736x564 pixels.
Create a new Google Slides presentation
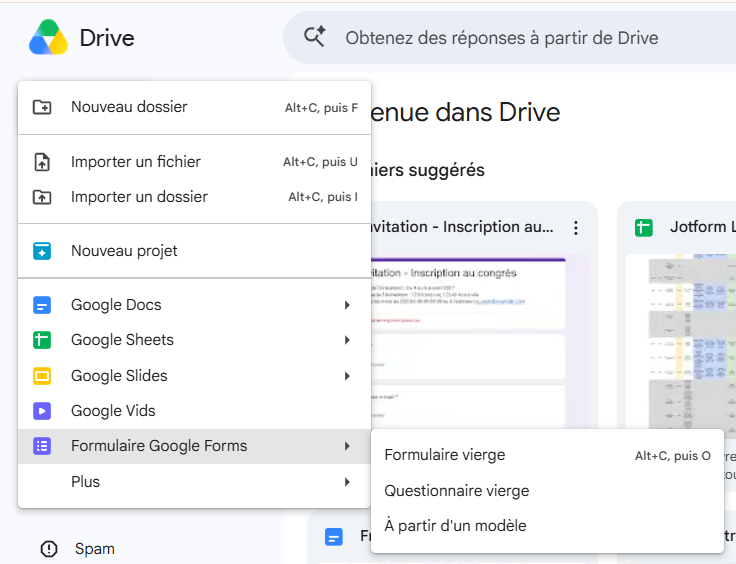pyautogui.click(x=194, y=376)
